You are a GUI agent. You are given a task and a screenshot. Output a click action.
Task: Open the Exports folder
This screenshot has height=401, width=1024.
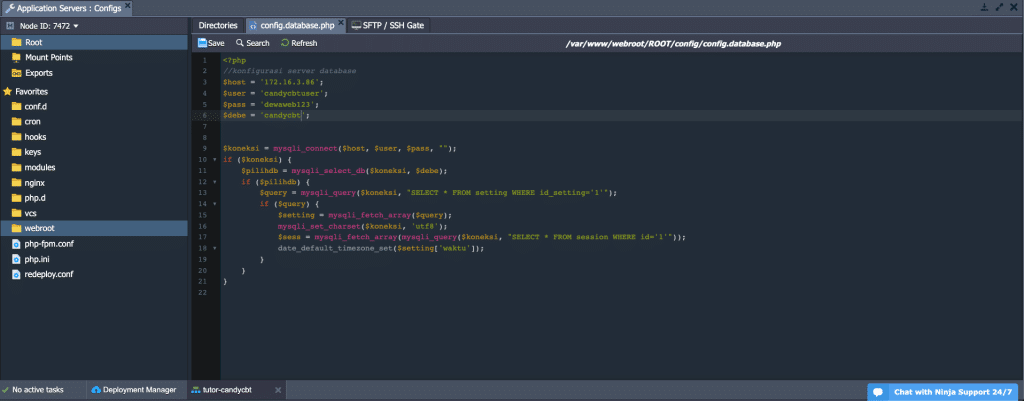click(x=39, y=73)
